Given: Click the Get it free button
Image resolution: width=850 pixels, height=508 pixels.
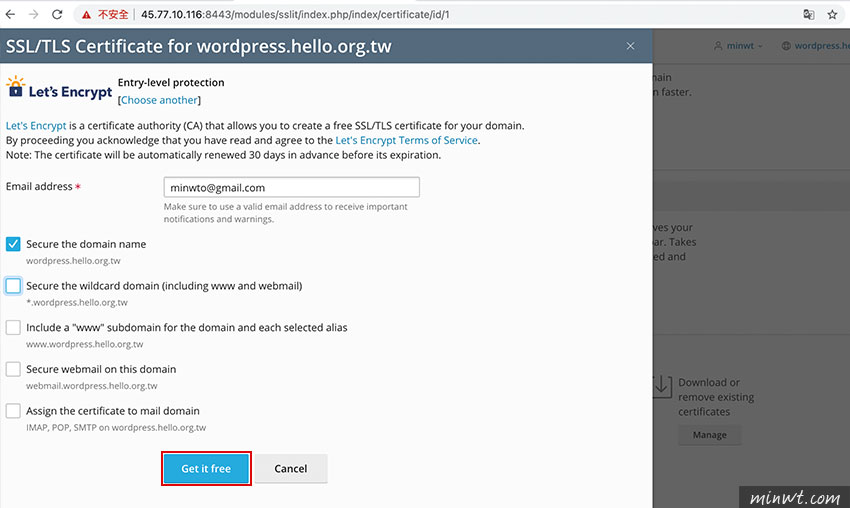Looking at the screenshot, I should pos(206,468).
